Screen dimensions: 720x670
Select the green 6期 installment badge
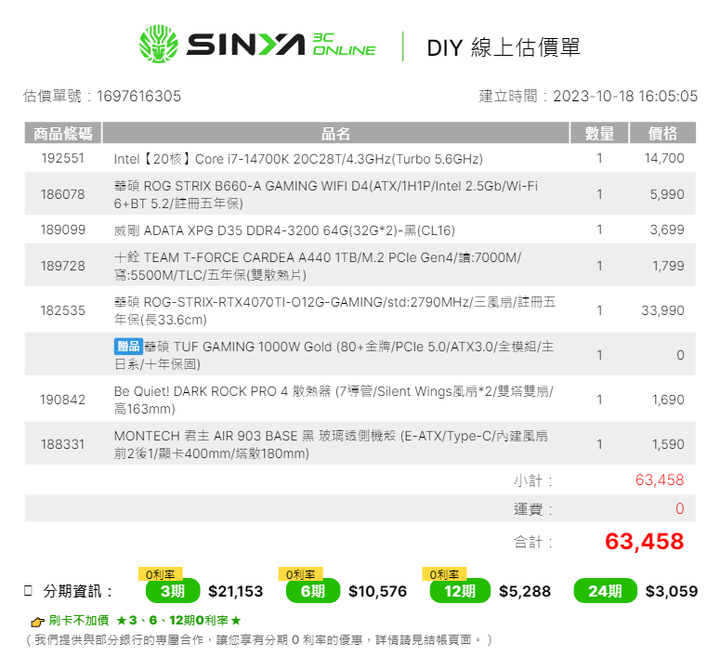coord(313,591)
